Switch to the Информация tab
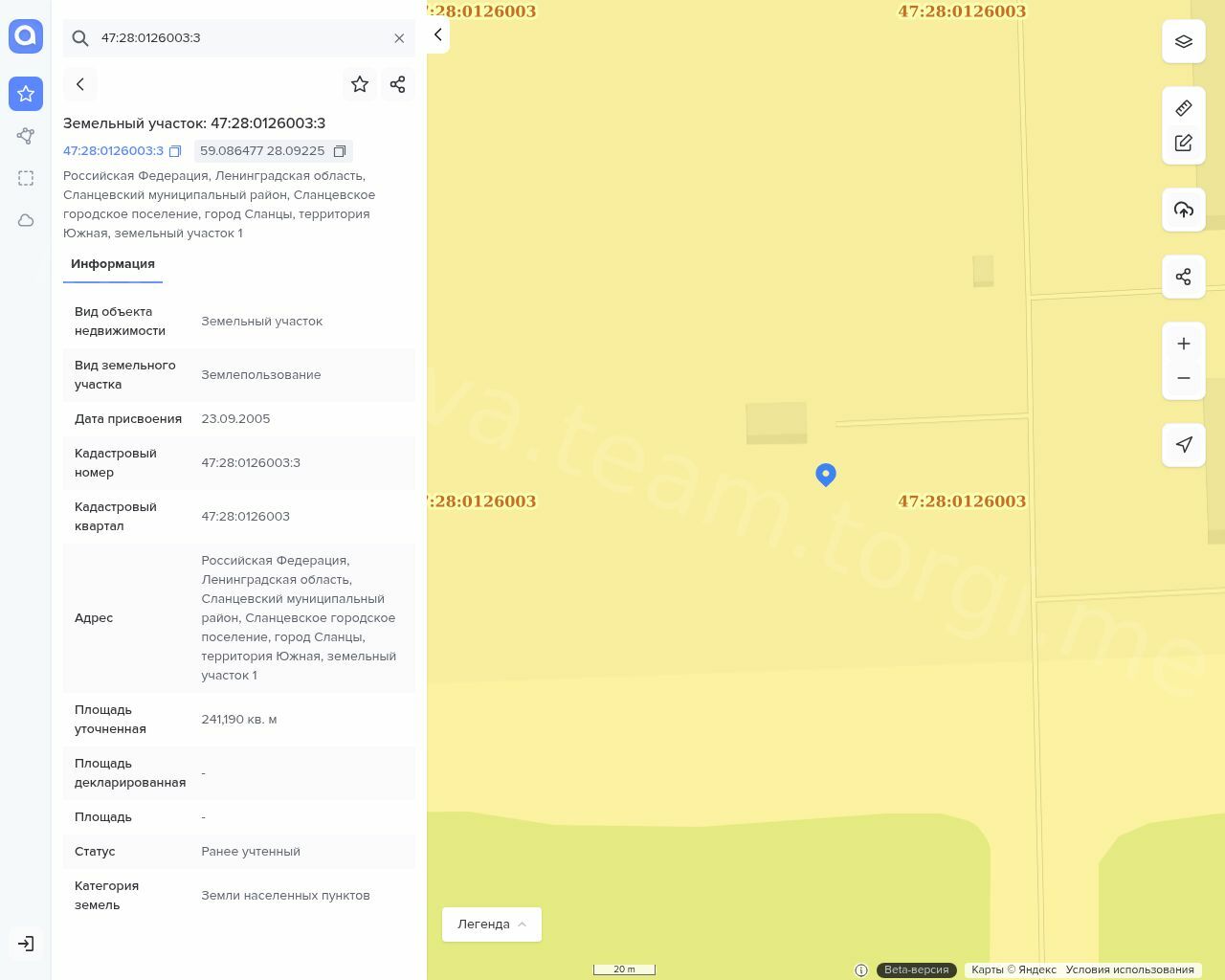Image resolution: width=1225 pixels, height=980 pixels. [113, 264]
